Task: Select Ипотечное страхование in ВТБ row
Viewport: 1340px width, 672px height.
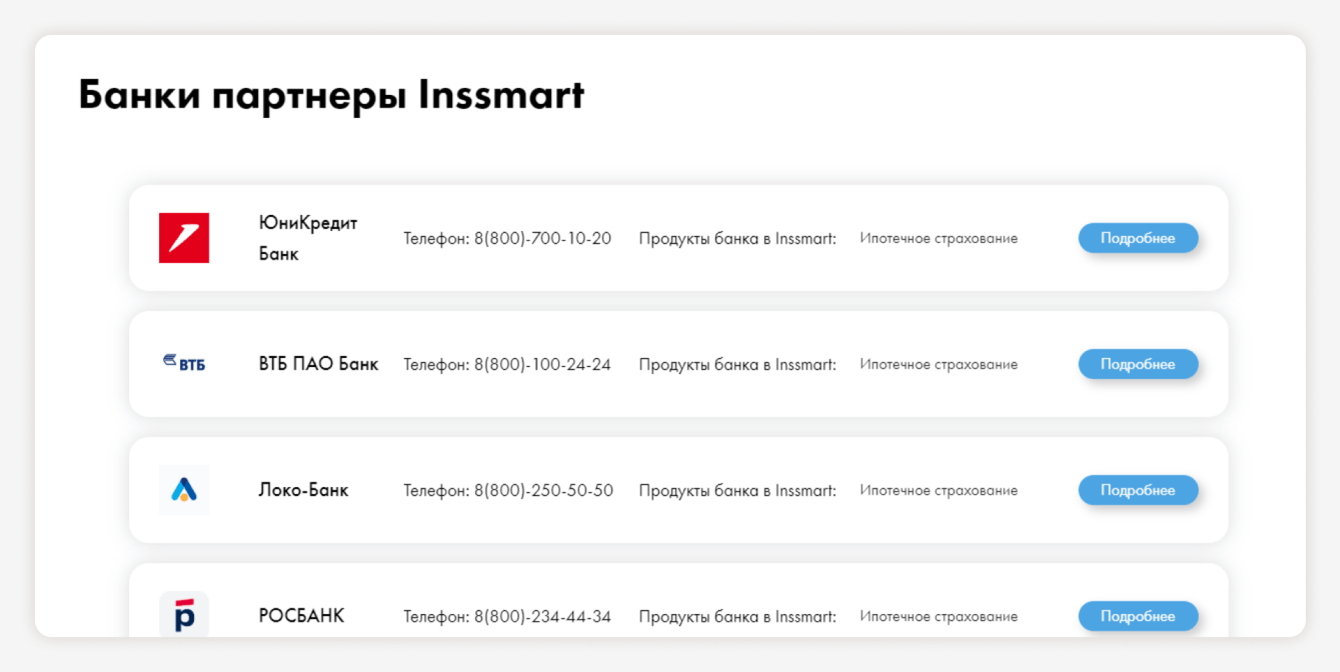Action: coord(938,364)
